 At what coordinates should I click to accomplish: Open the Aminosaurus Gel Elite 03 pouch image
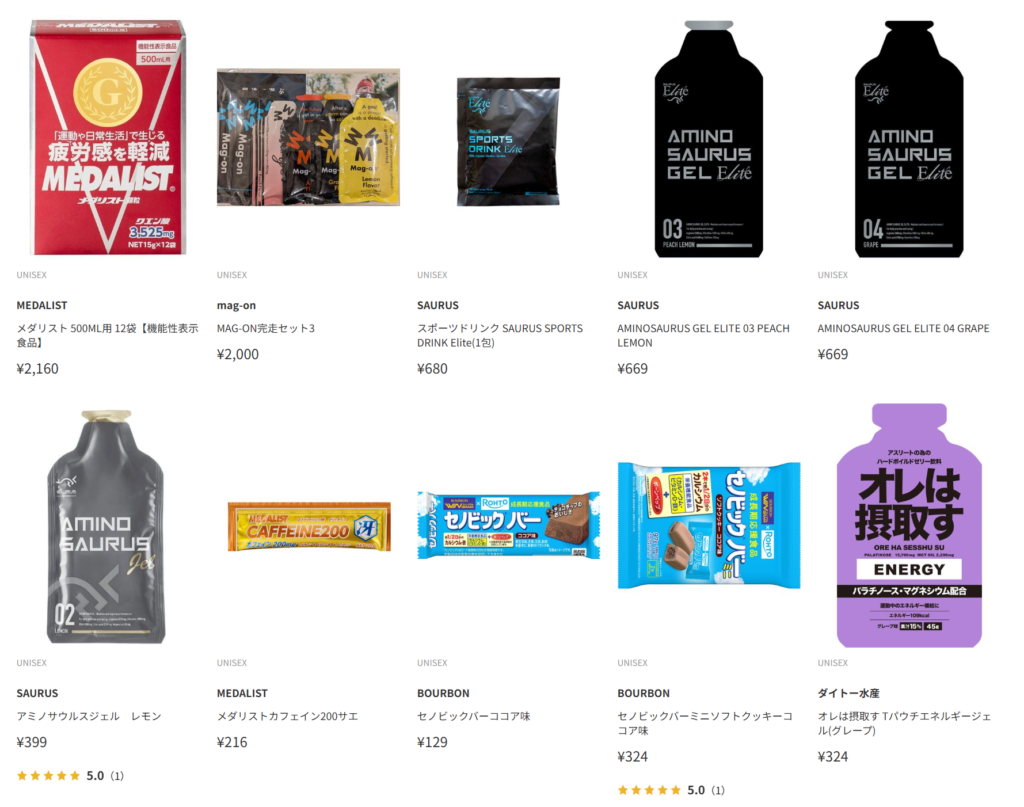[x=709, y=138]
